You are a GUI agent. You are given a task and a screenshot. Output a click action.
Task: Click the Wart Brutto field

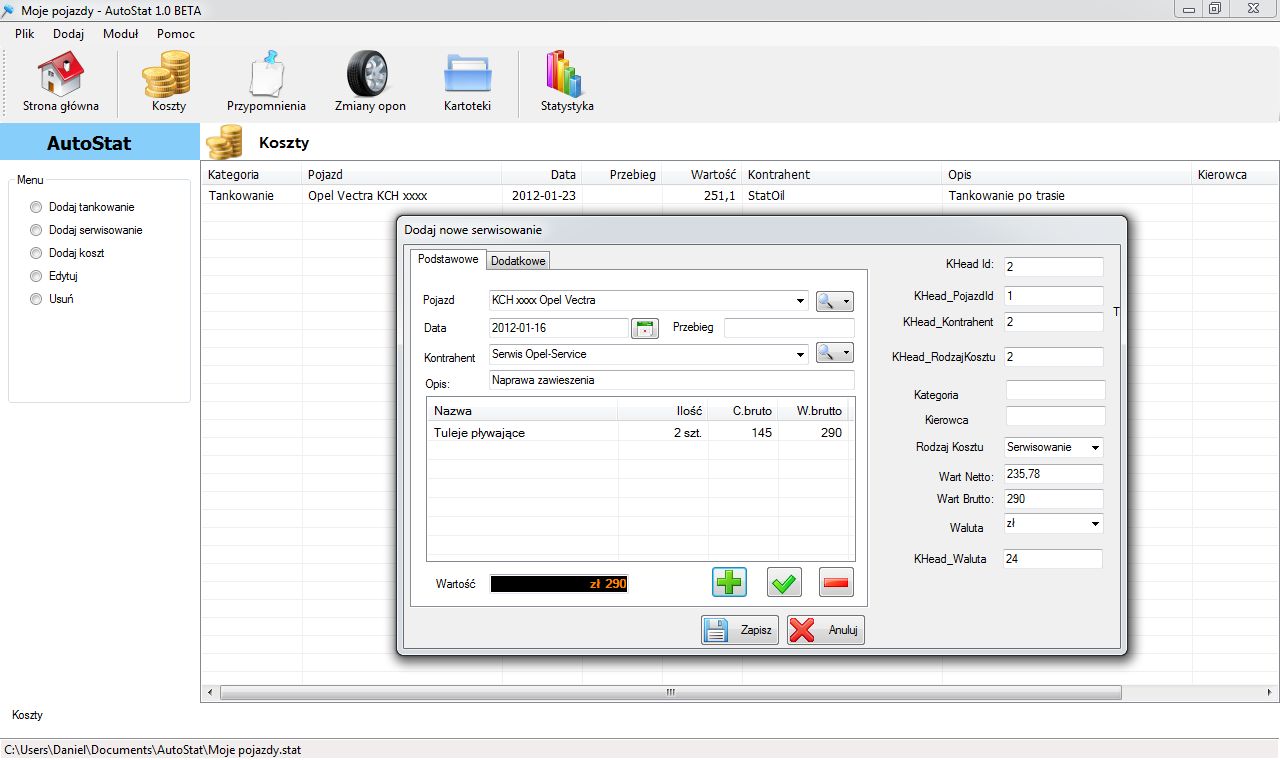1054,499
